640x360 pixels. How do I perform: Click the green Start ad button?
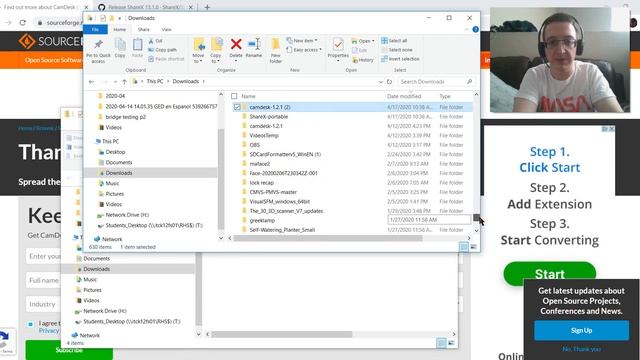coord(549,273)
